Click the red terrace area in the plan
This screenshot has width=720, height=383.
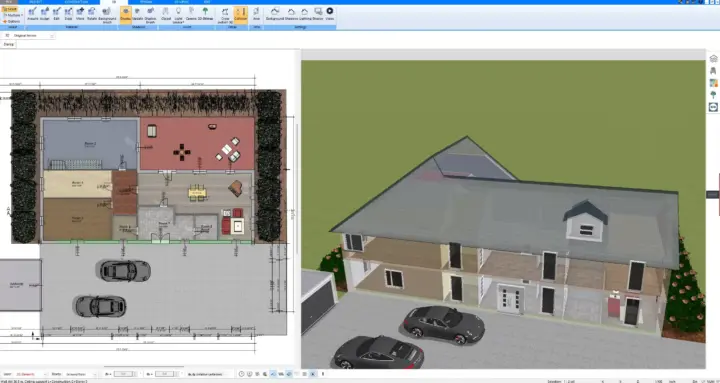pyautogui.click(x=197, y=143)
